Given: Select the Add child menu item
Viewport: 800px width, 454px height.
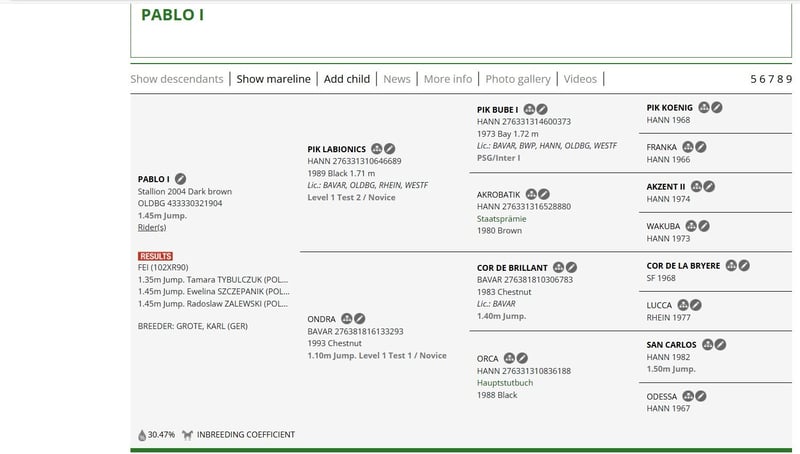Looking at the screenshot, I should click(x=346, y=79).
